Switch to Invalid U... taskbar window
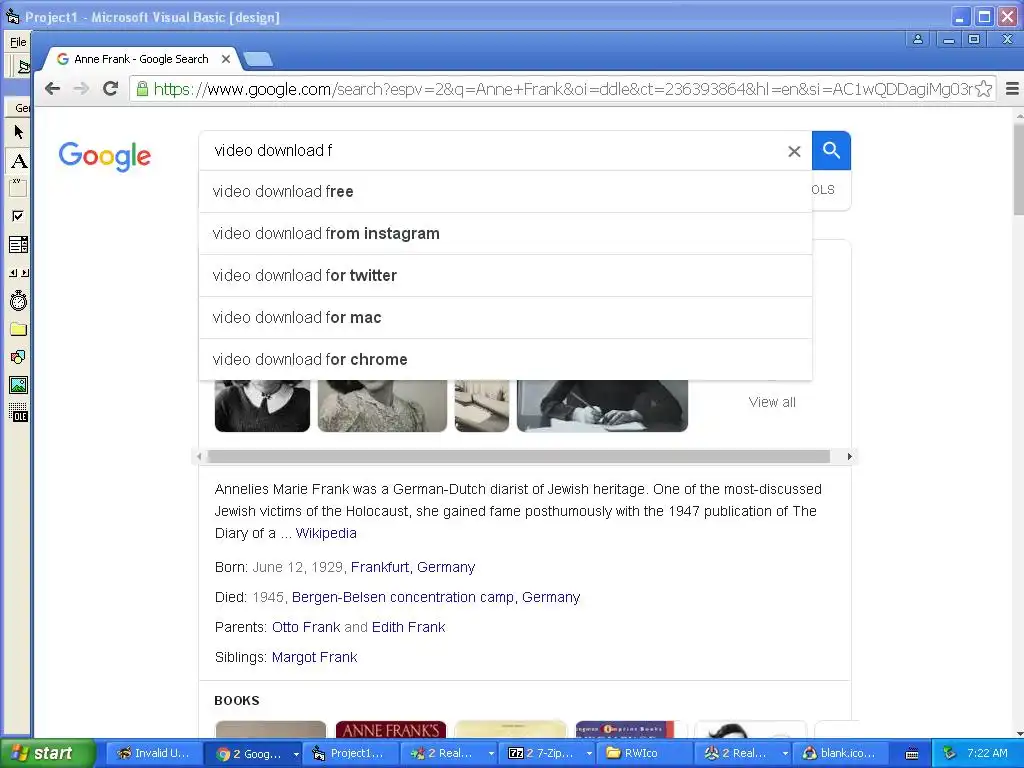The image size is (1024, 768). [x=153, y=753]
